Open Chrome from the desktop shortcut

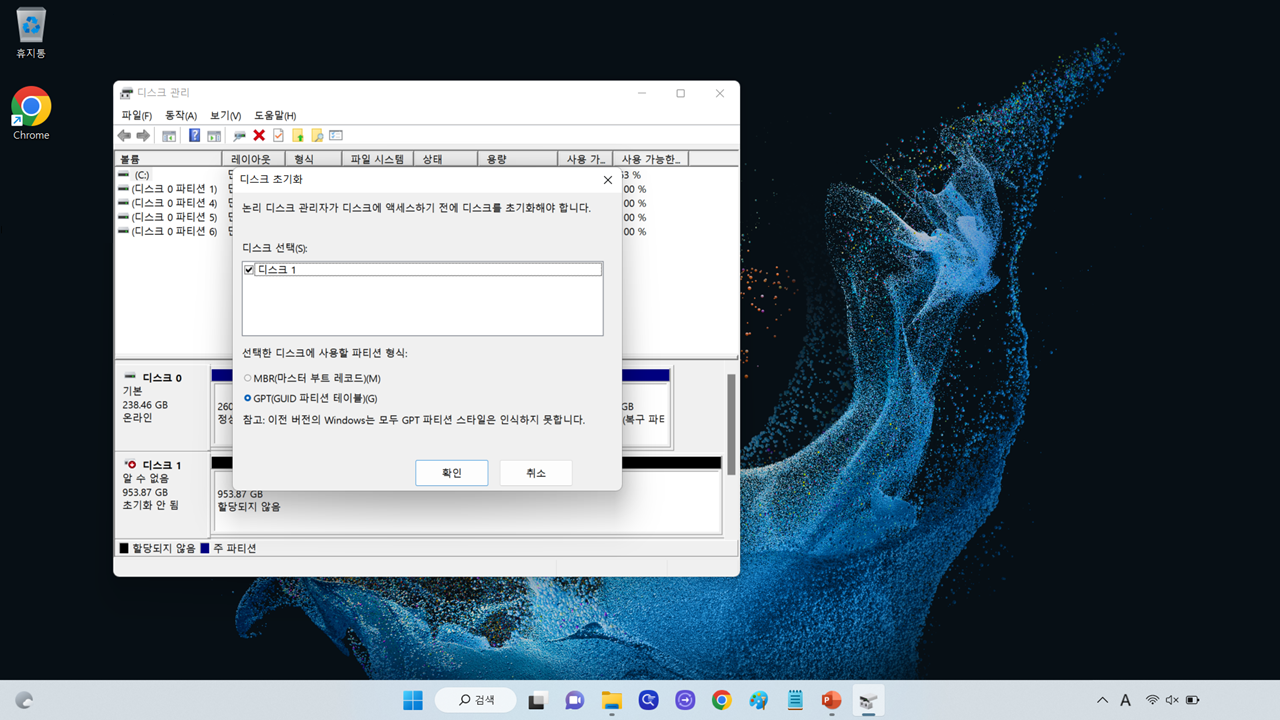[30, 105]
